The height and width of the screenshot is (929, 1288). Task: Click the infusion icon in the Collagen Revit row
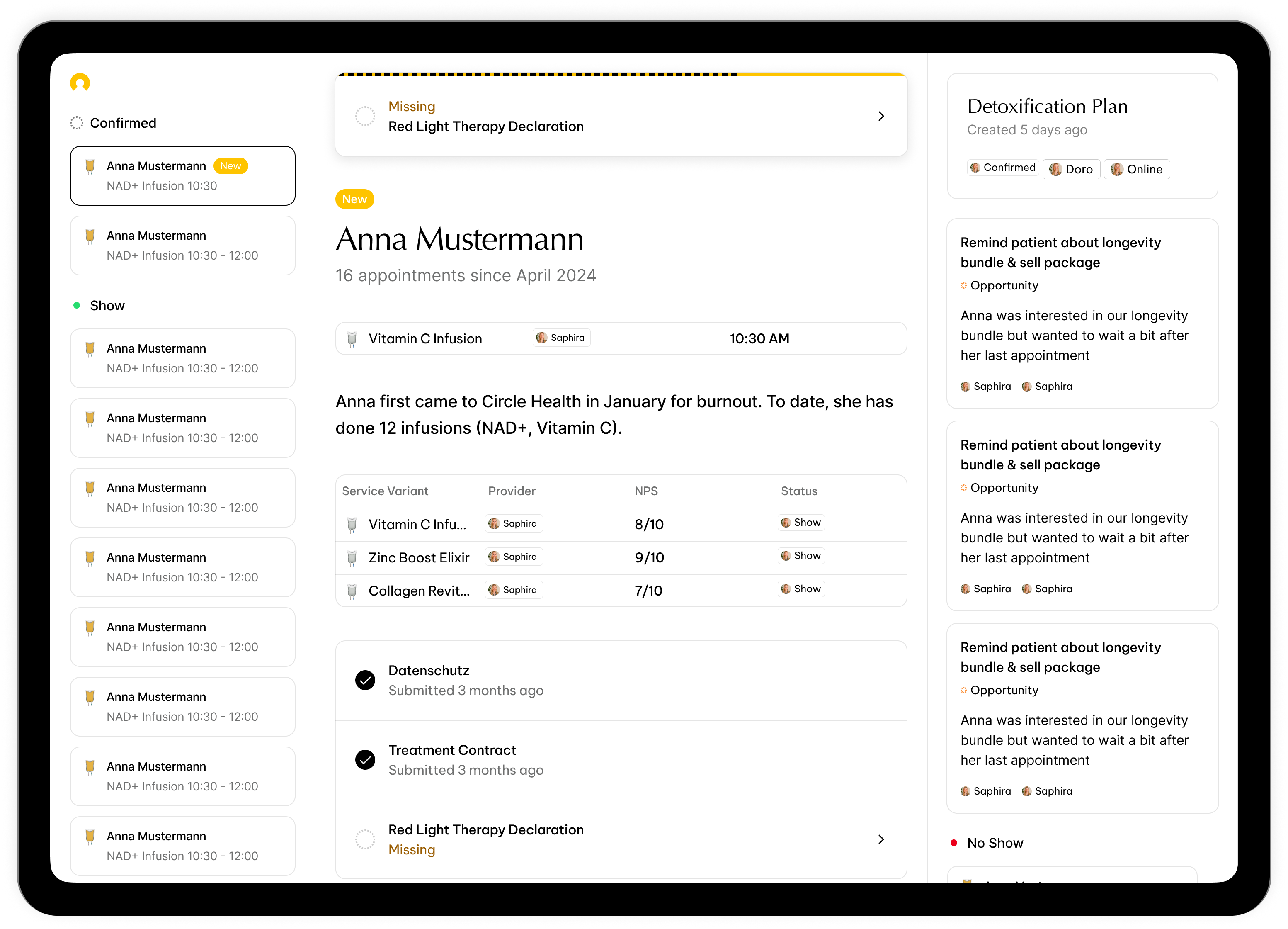click(352, 591)
